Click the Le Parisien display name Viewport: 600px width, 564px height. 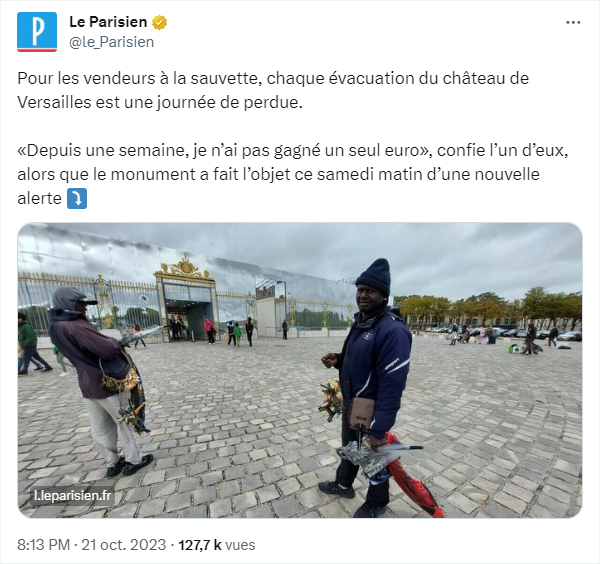108,22
